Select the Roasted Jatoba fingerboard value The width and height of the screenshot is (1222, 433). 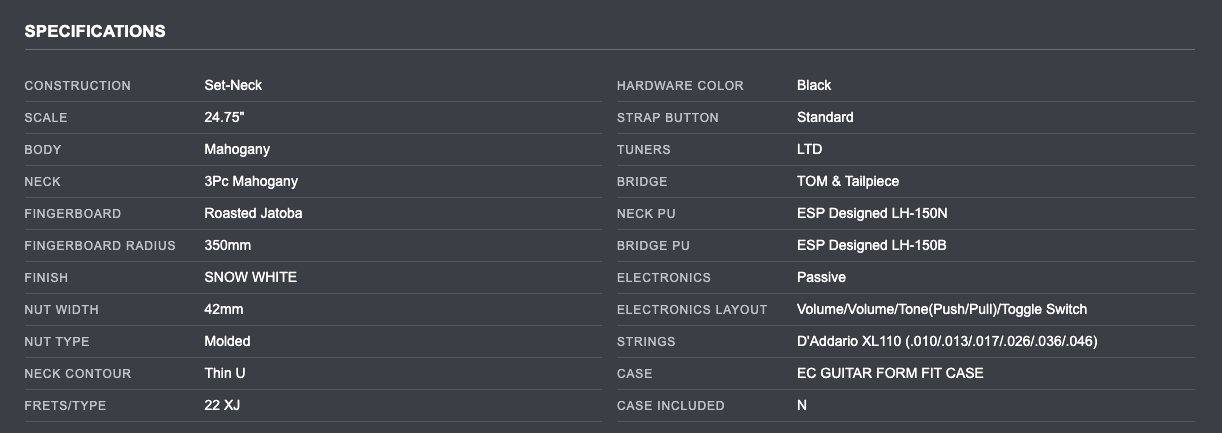[253, 214]
